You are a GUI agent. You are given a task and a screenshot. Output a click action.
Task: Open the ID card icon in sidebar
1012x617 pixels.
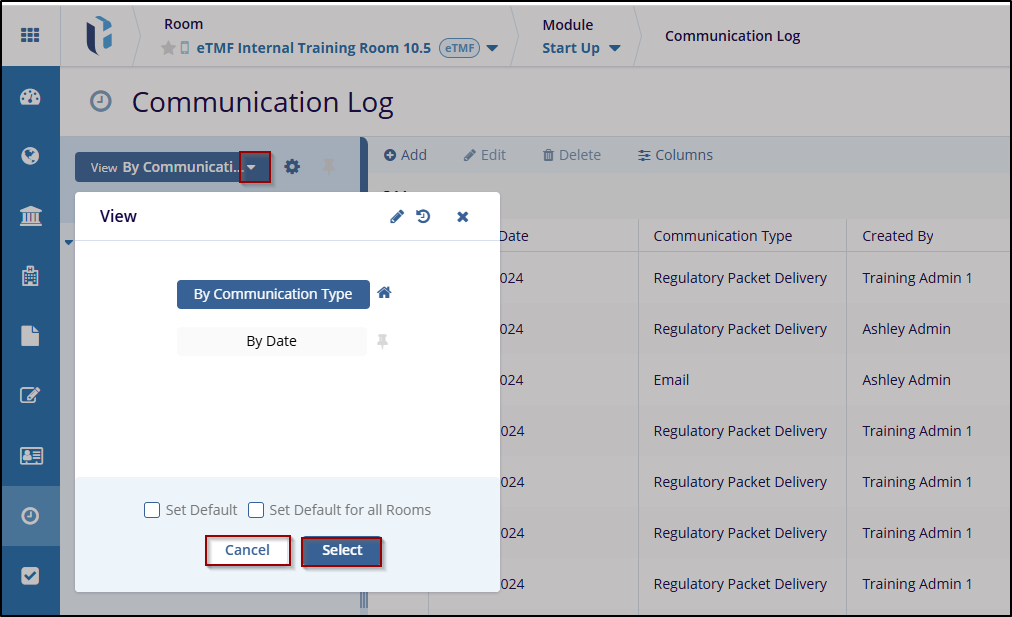pos(30,456)
